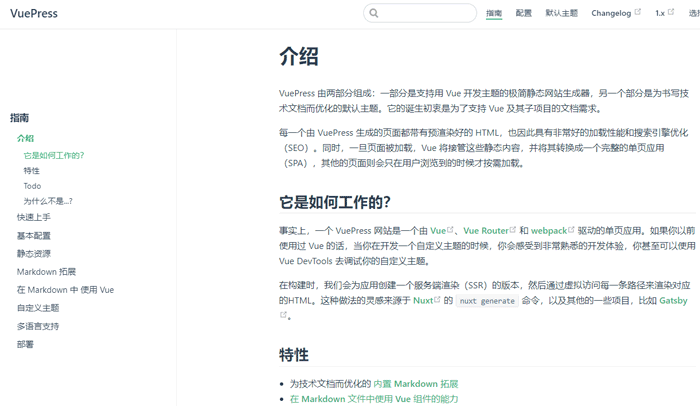
Task: Follow the Vue link in the paragraph
Action: coord(438,230)
